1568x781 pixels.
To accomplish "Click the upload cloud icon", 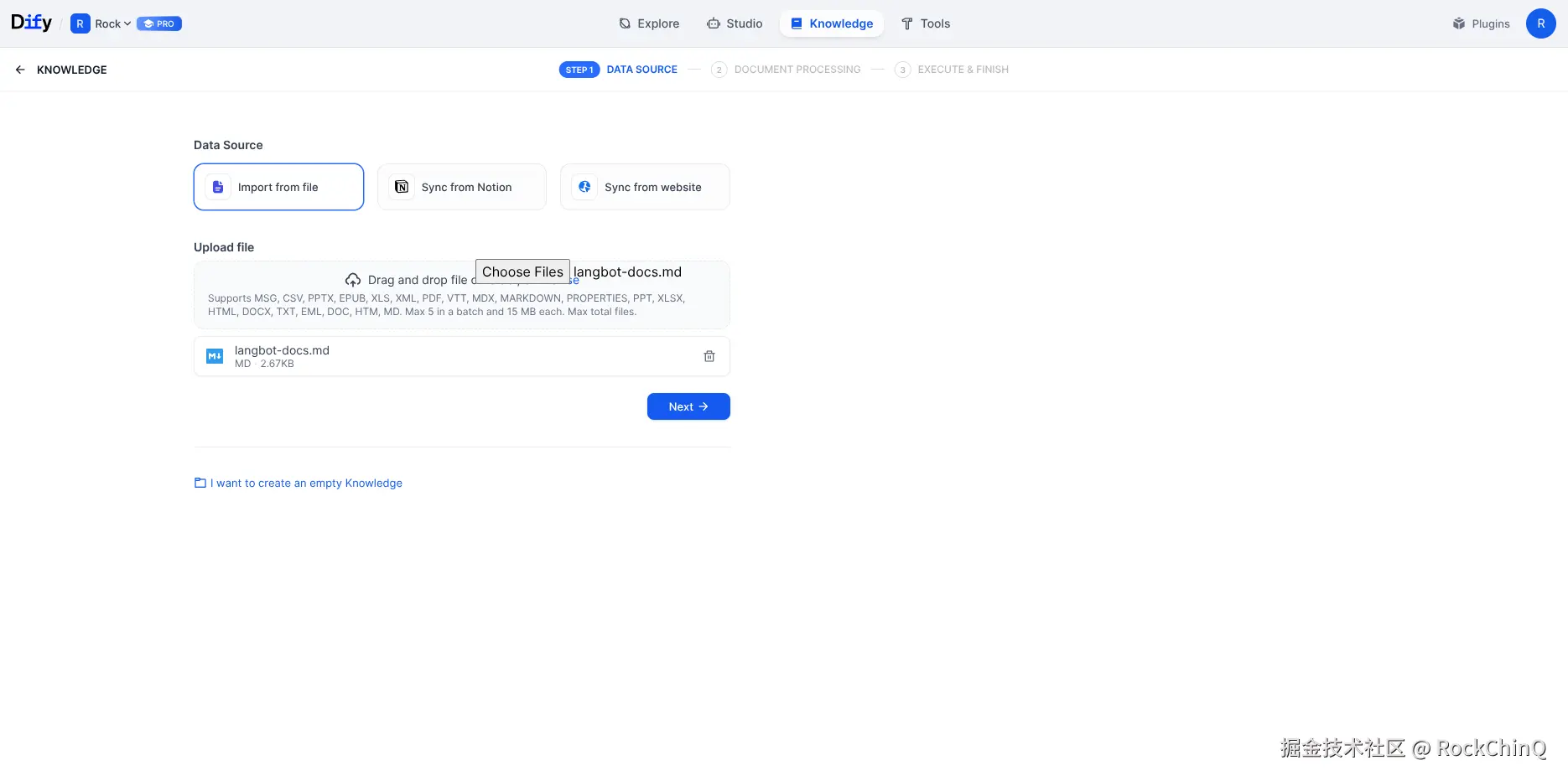I will pos(353,280).
